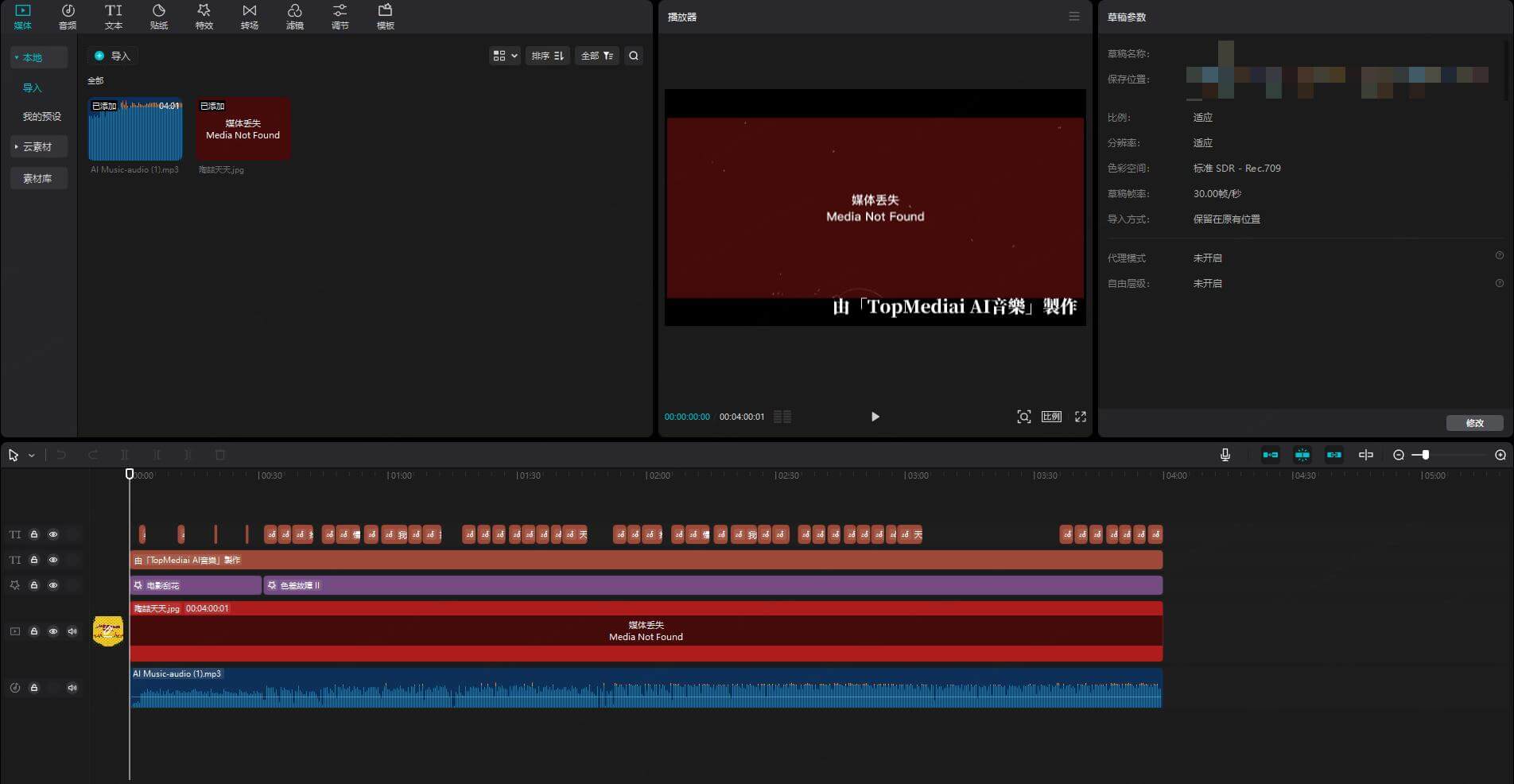Lock the AI Music audio track

[34, 688]
